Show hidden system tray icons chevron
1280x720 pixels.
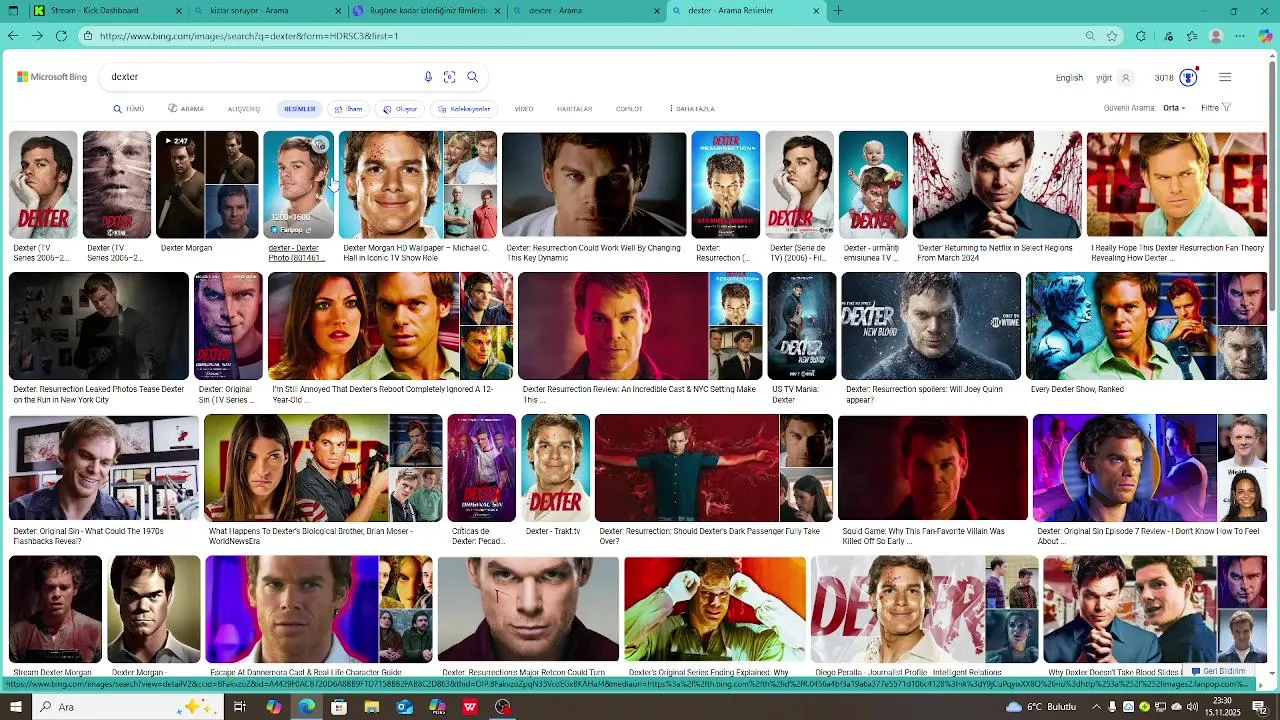(x=1095, y=707)
